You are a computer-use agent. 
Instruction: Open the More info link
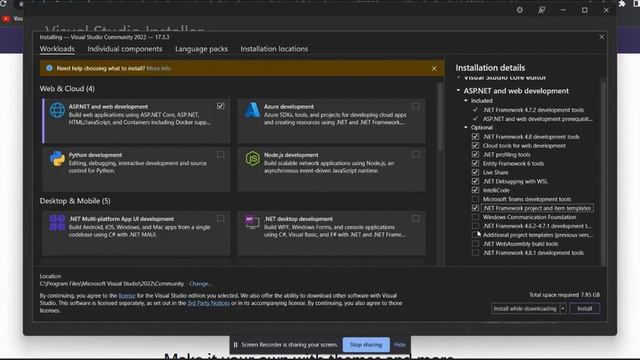click(x=159, y=69)
